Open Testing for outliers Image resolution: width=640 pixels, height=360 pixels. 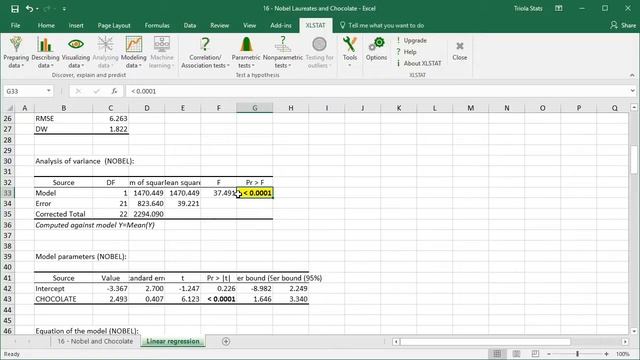pos(319,52)
